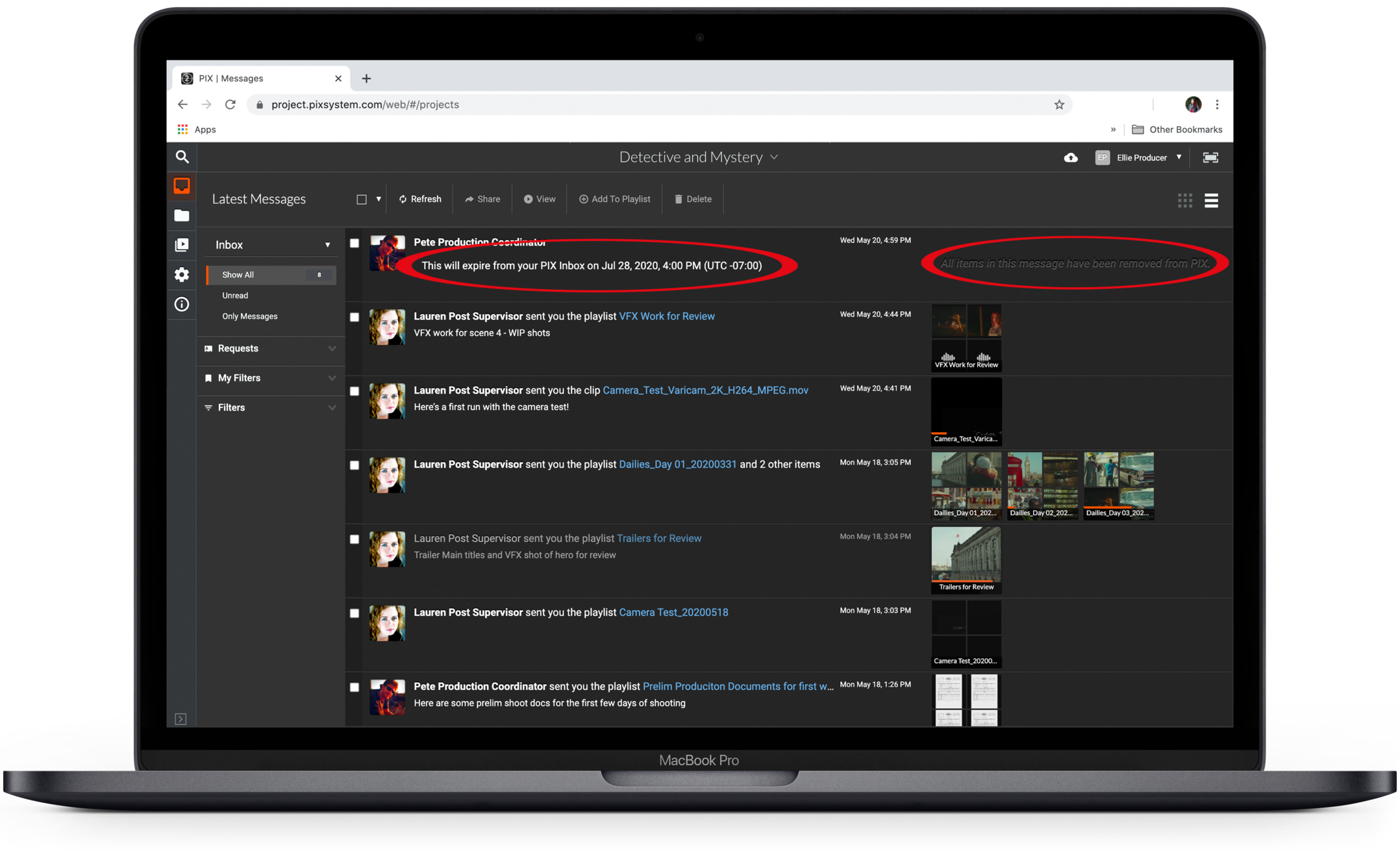Click the info circle sidebar icon
Screen dimensions: 1400x851
tap(182, 304)
